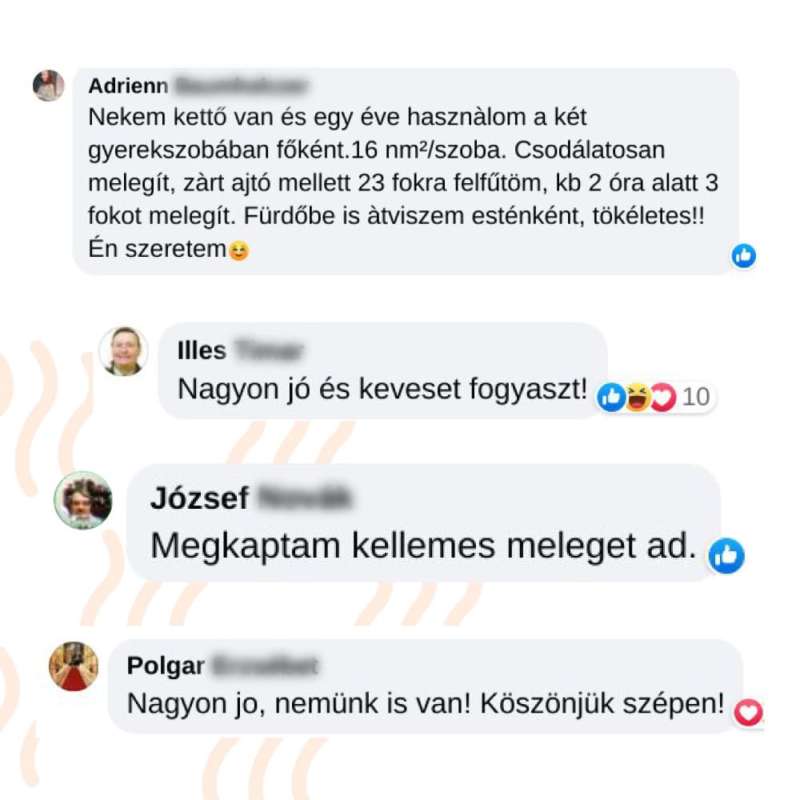Image resolution: width=800 pixels, height=800 pixels.
Task: Click the laughing emoji reaction on Illes's comment
Action: click(637, 397)
